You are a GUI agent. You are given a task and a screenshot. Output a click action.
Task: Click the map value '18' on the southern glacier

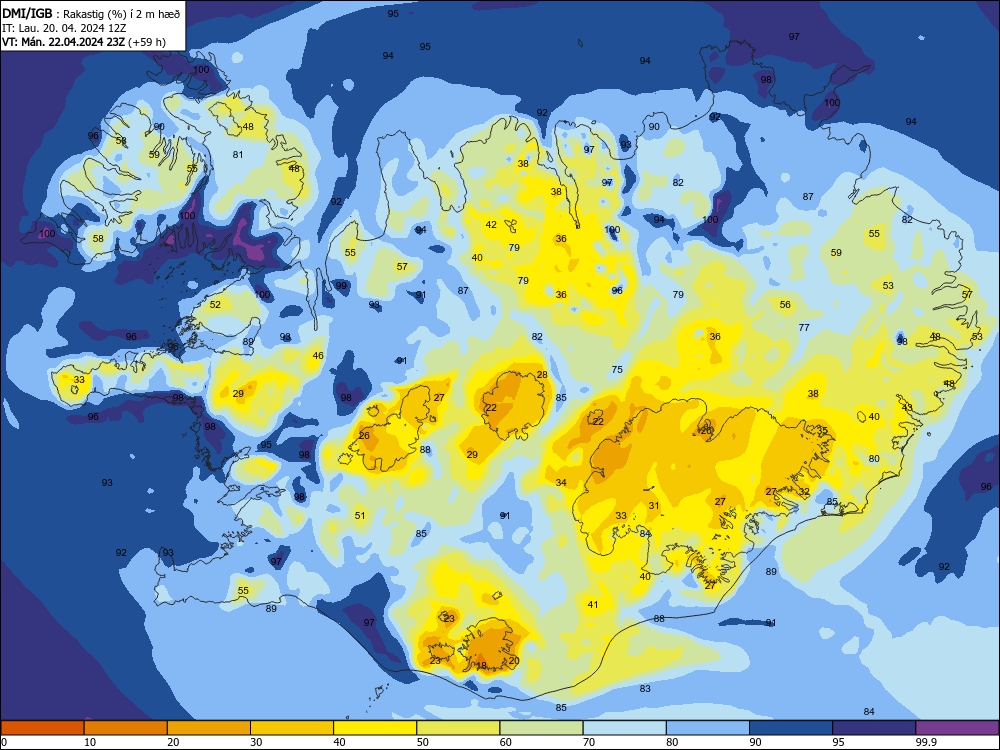pyautogui.click(x=482, y=666)
